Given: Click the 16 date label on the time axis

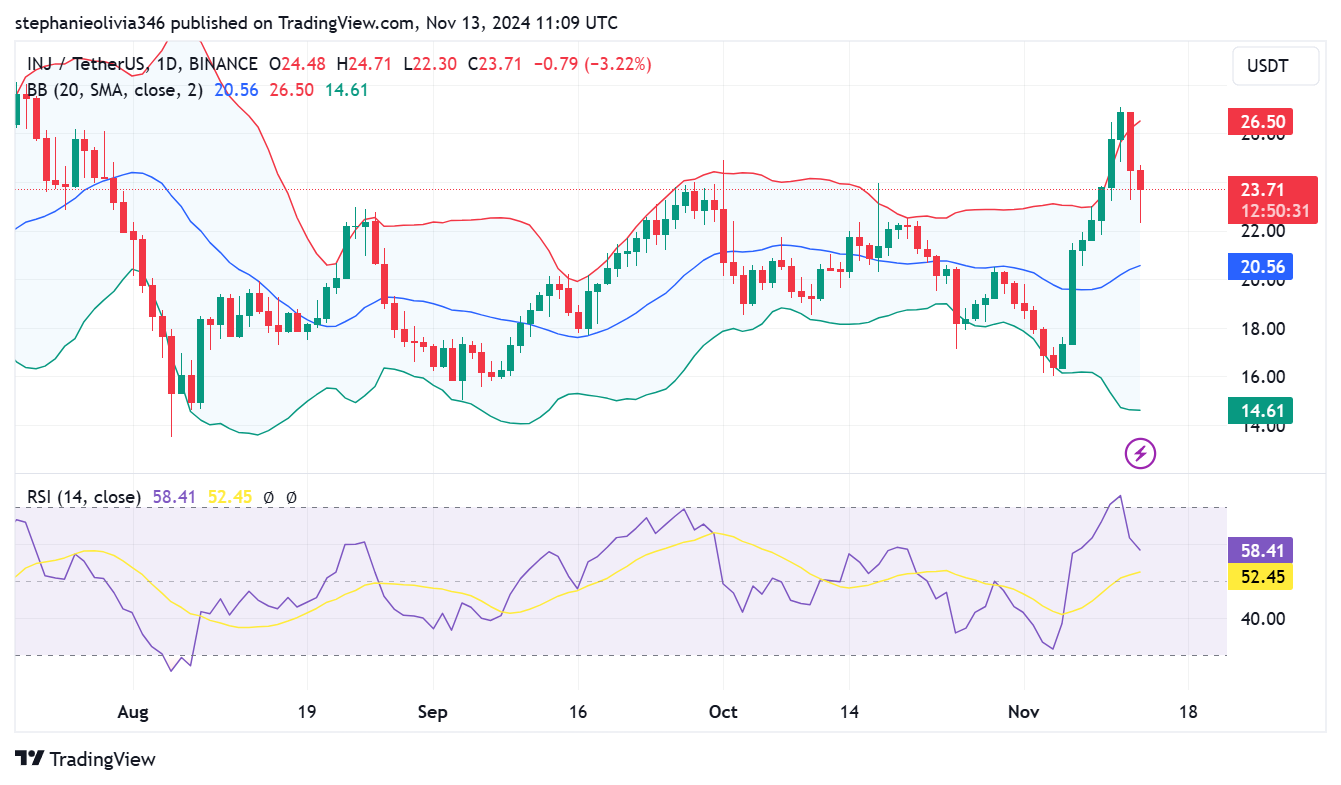Looking at the screenshot, I should coord(577,712).
